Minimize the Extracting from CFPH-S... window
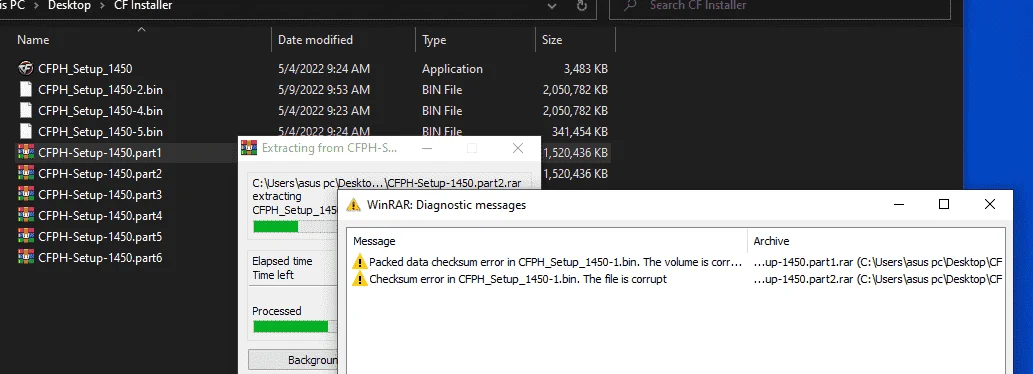This screenshot has height=374, width=1033. [x=427, y=148]
